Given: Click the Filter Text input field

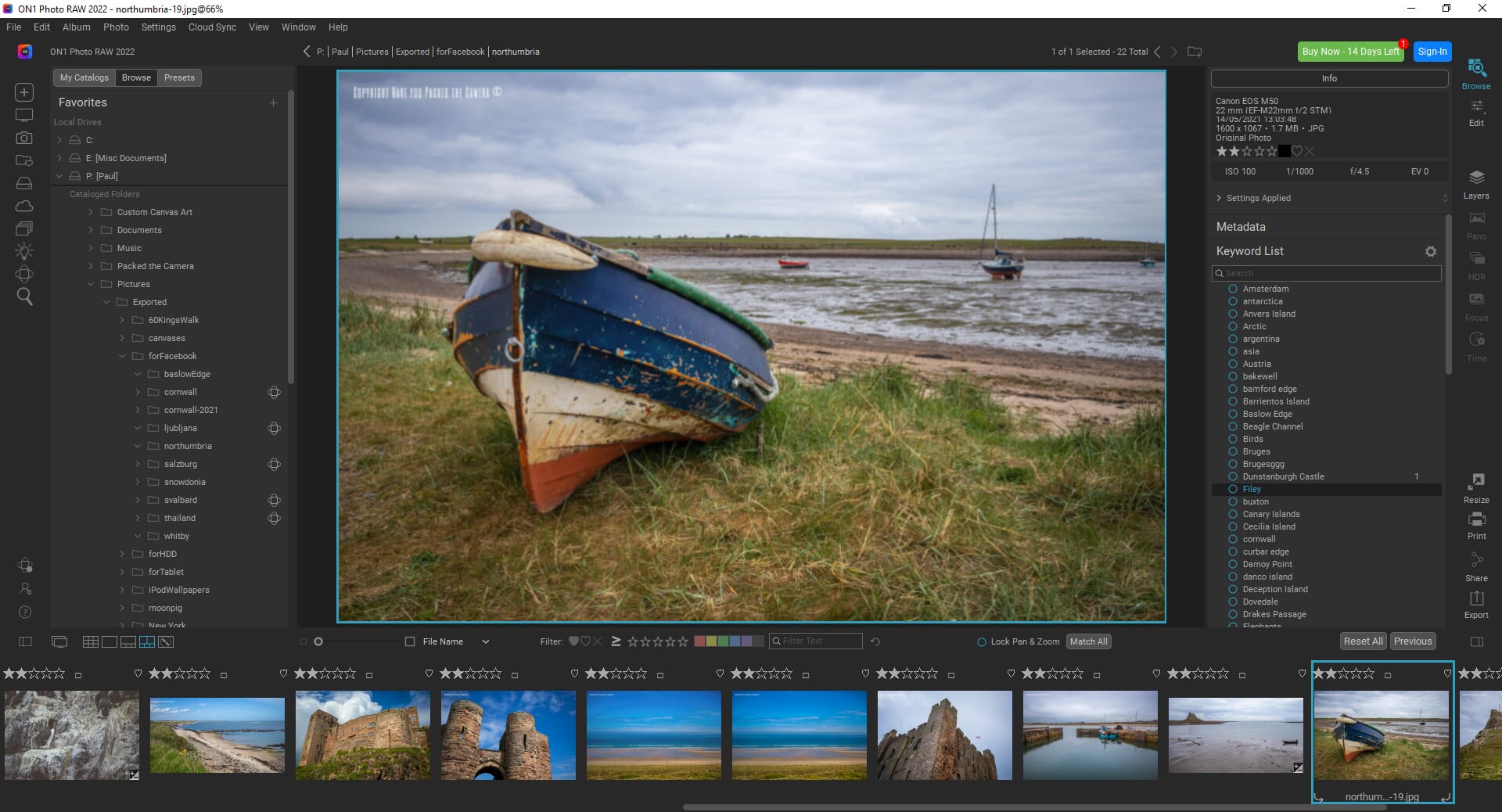Looking at the screenshot, I should pos(816,641).
